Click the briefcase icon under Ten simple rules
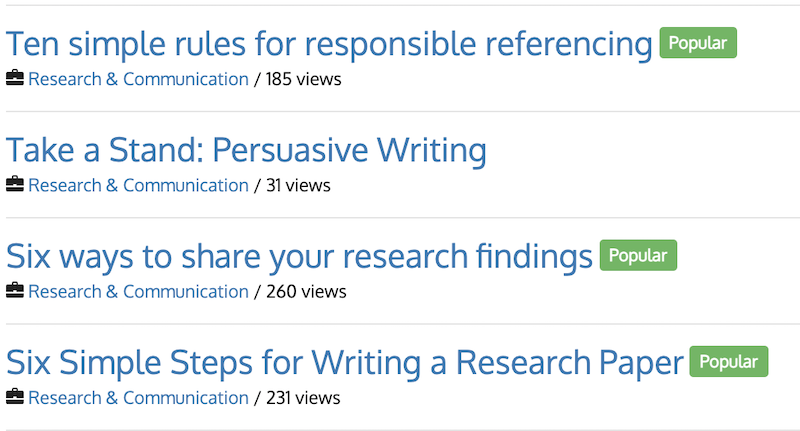Image resolution: width=800 pixels, height=431 pixels. (15, 78)
